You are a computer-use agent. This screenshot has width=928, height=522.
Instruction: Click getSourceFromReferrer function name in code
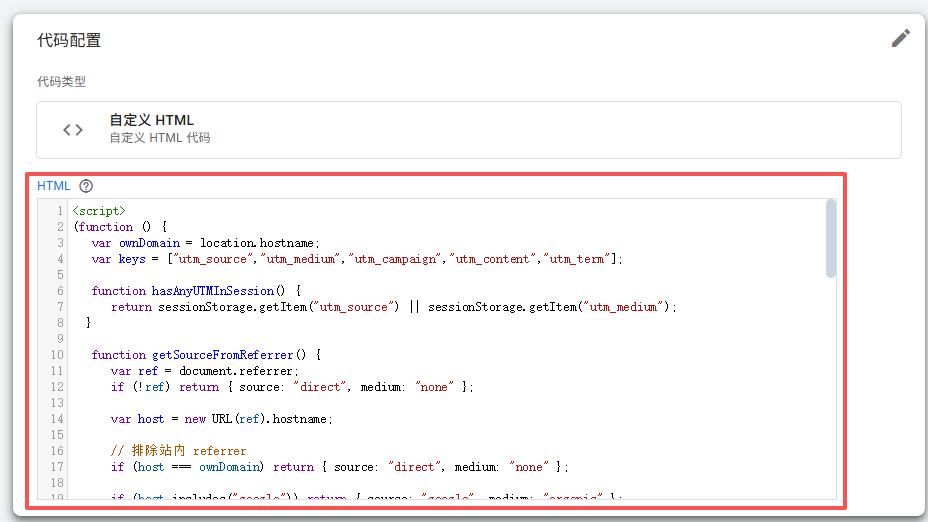(x=223, y=355)
